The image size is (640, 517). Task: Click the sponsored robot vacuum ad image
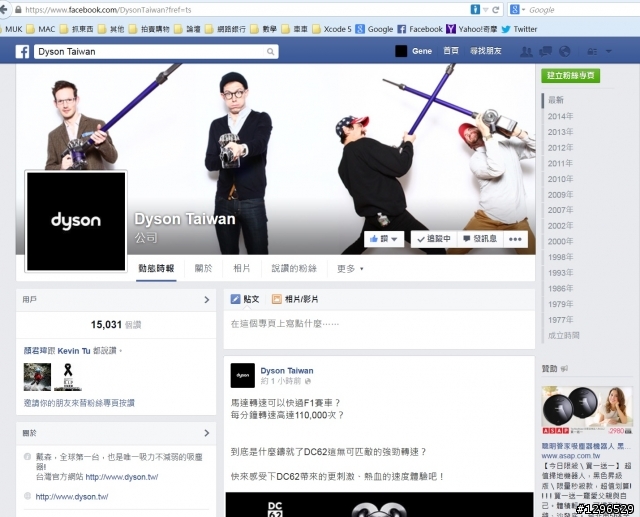[x=587, y=410]
